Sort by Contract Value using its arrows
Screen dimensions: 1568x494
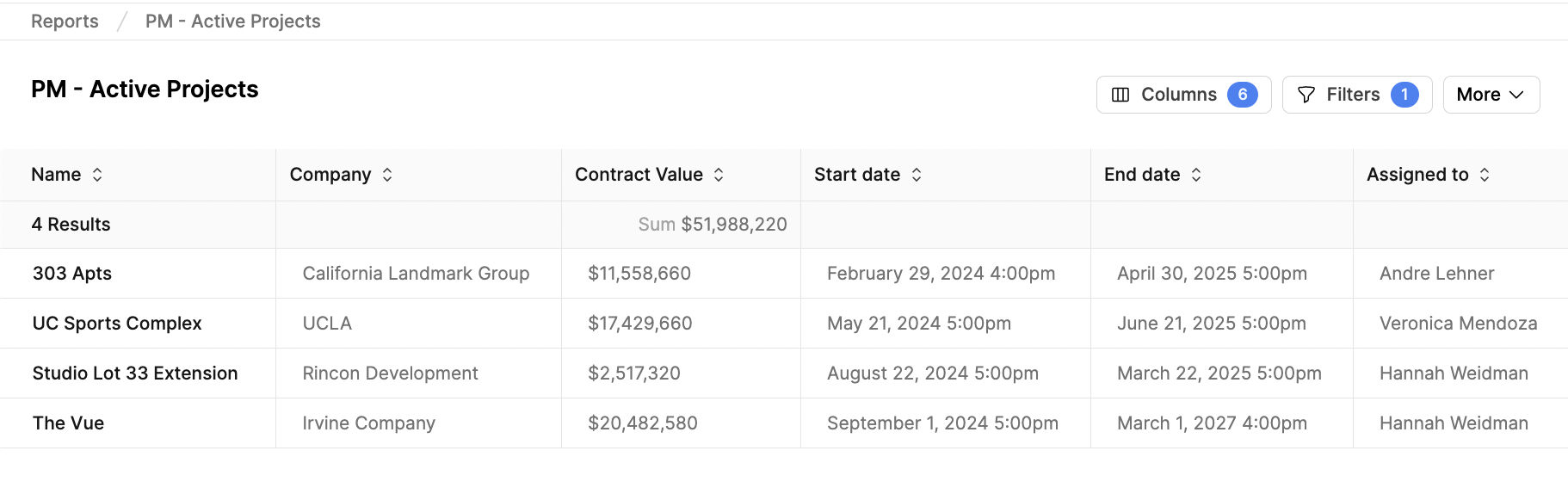click(x=719, y=175)
